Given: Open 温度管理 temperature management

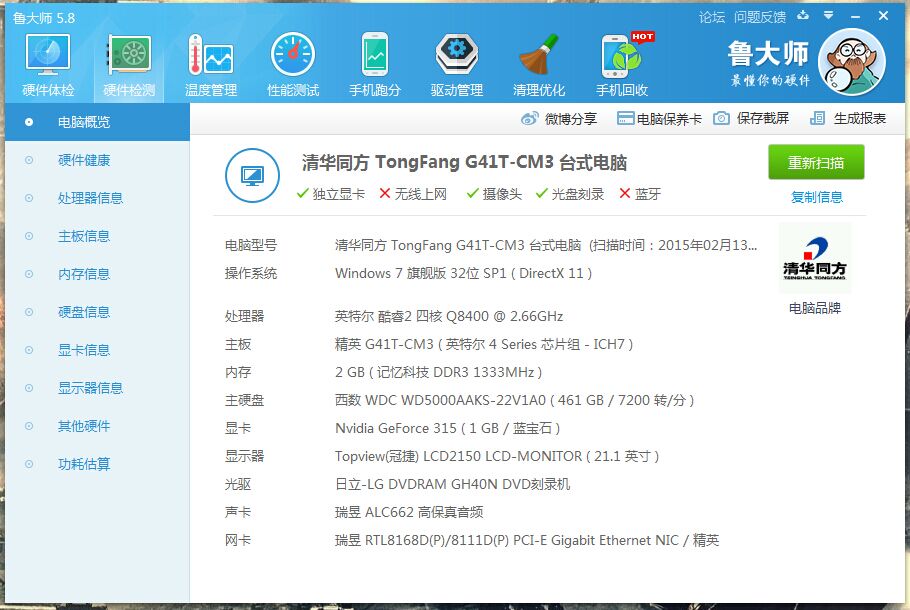Looking at the screenshot, I should coord(211,65).
